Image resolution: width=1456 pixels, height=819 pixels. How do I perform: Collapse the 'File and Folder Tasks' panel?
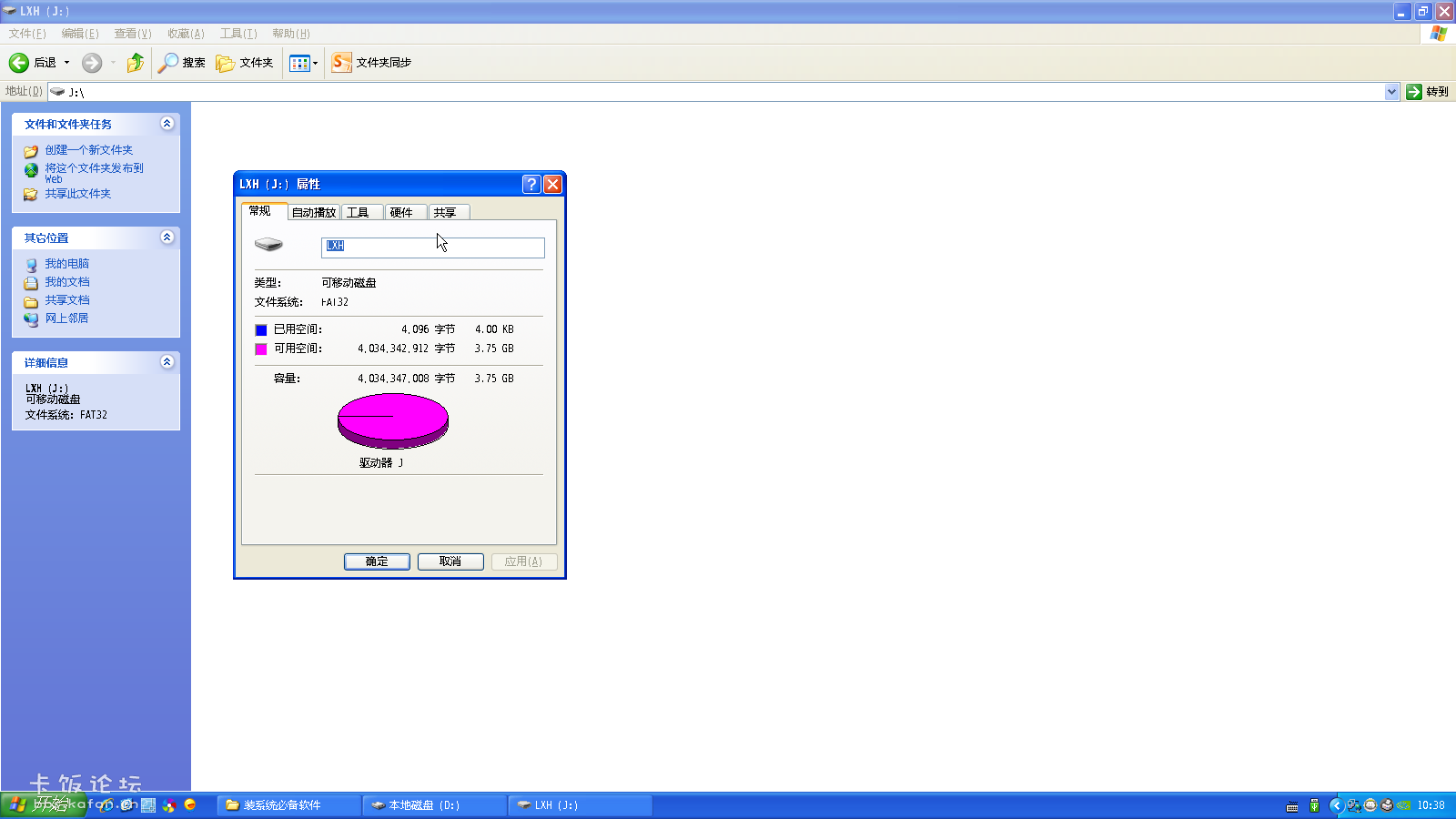pyautogui.click(x=167, y=124)
